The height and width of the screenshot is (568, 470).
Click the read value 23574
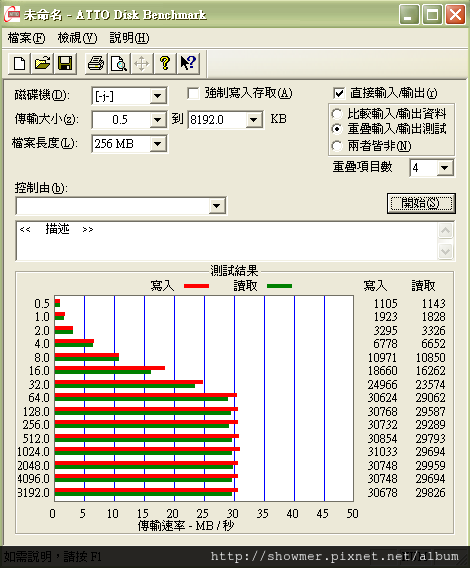[430, 384]
